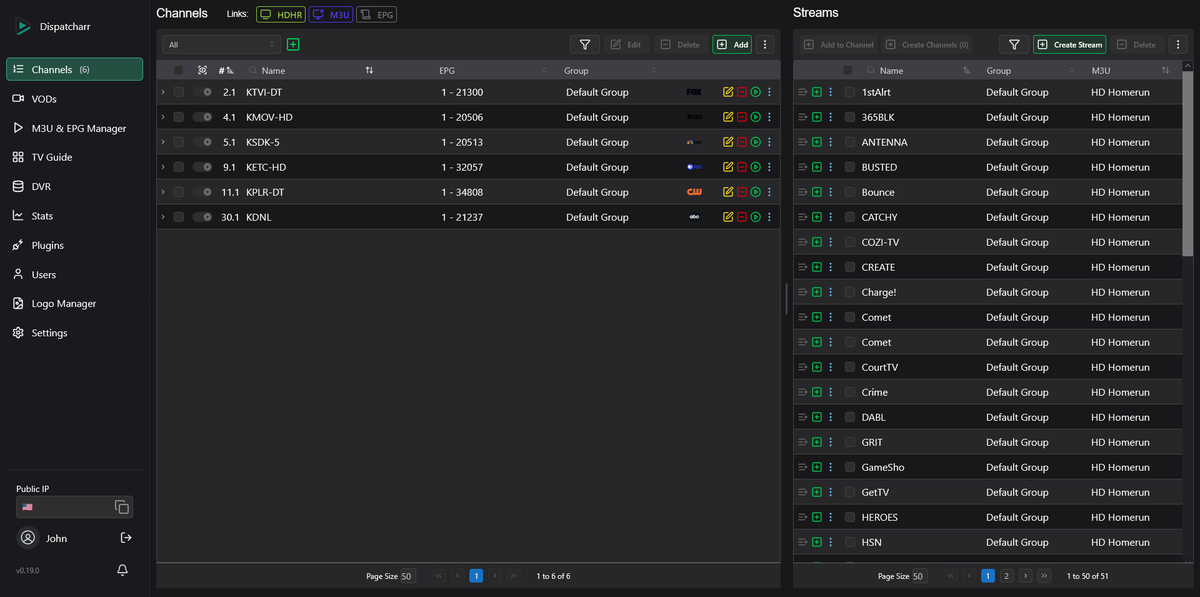Click the green plus beside the All dropdown

pos(293,44)
